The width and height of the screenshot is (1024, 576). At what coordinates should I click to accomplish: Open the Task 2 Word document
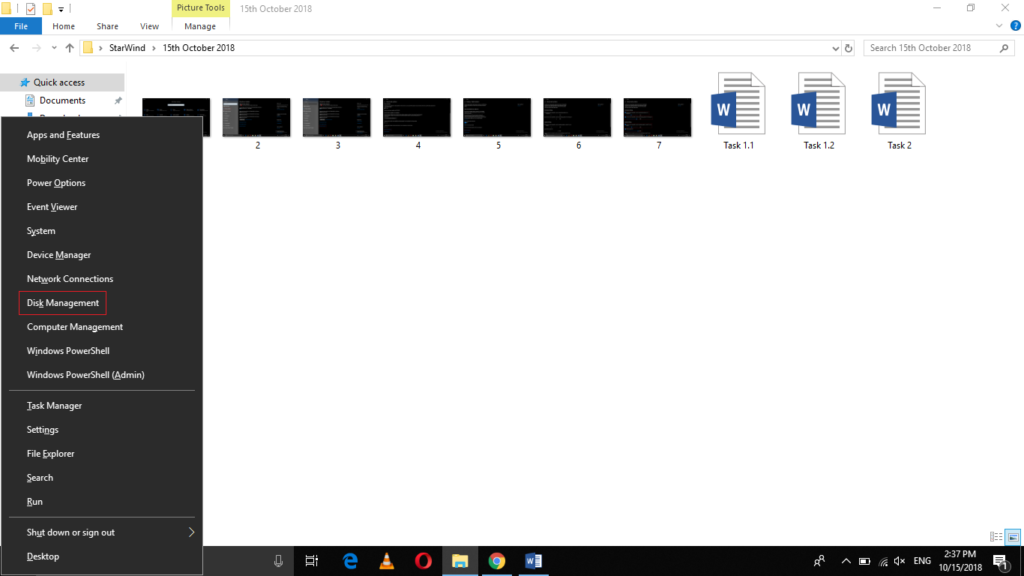tap(898, 110)
